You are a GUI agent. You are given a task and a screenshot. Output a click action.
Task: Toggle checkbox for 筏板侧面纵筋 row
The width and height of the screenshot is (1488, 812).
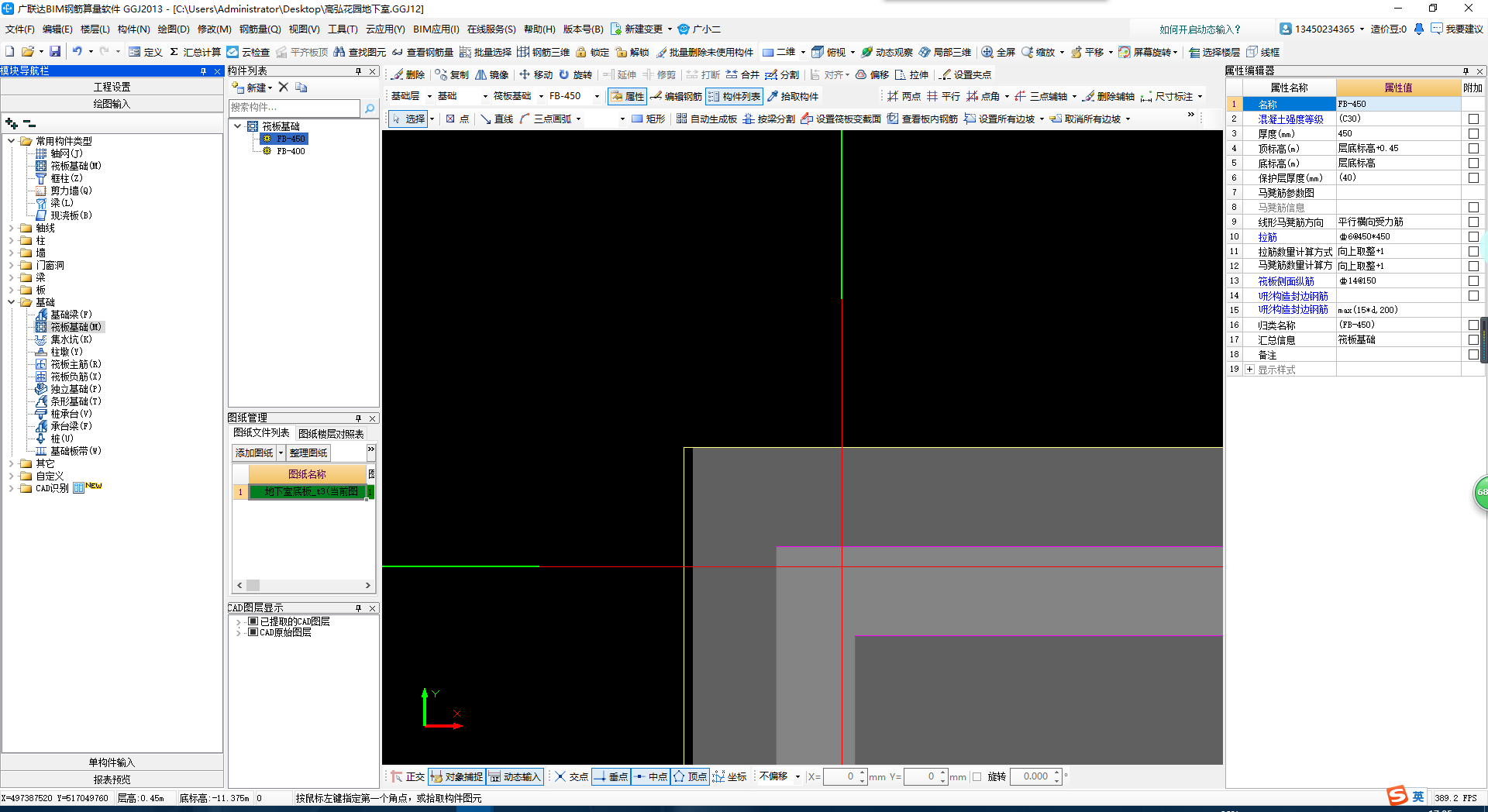pos(1473,281)
